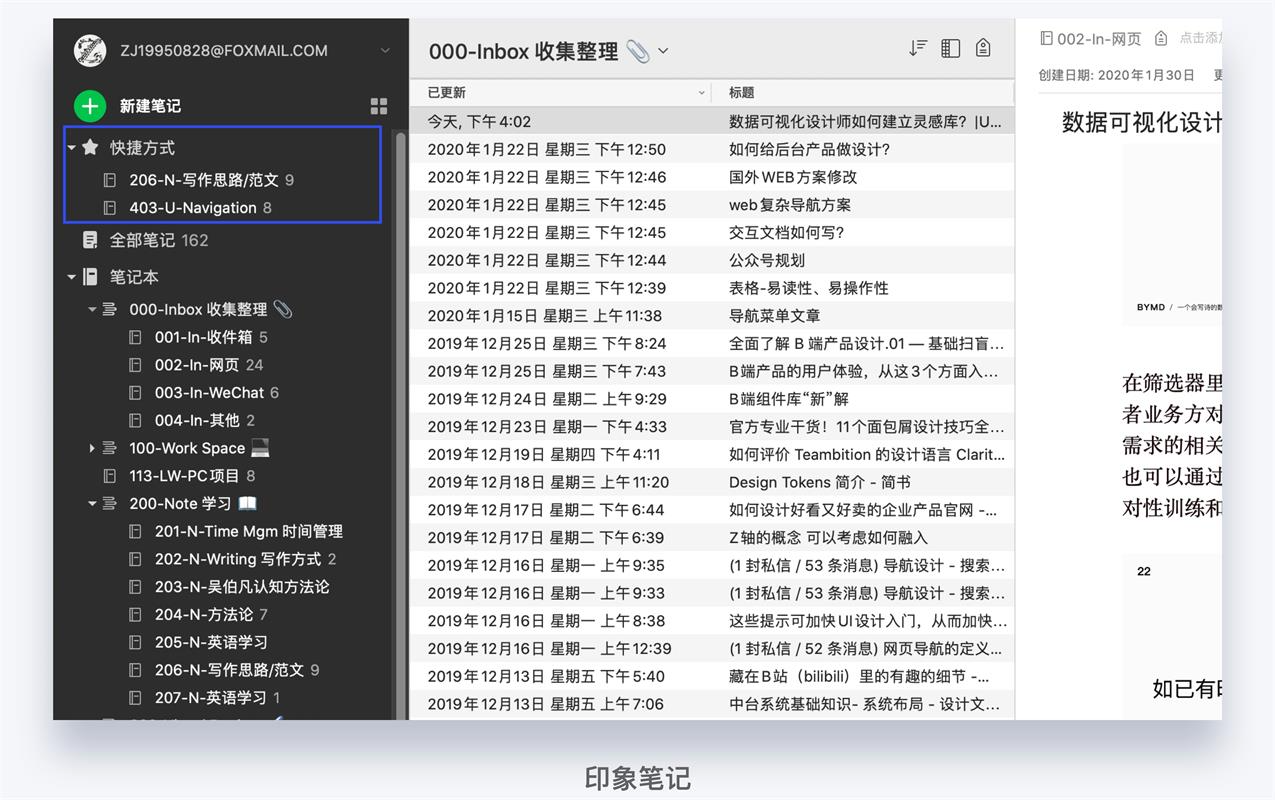
Task: Collapse the 200-Note 学习 stack triangle
Action: tap(92, 503)
